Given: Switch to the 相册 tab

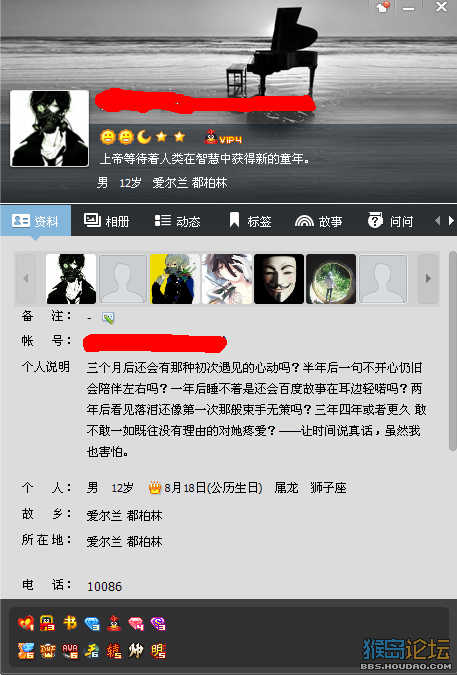Looking at the screenshot, I should pos(106,221).
